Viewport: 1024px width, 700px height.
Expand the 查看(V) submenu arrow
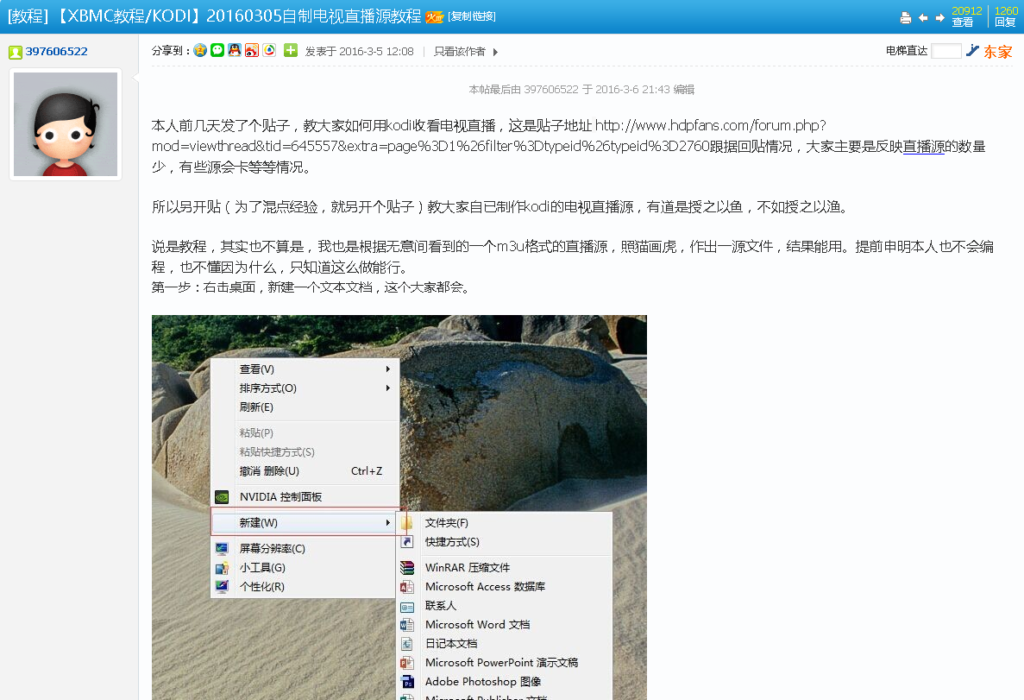(x=387, y=369)
